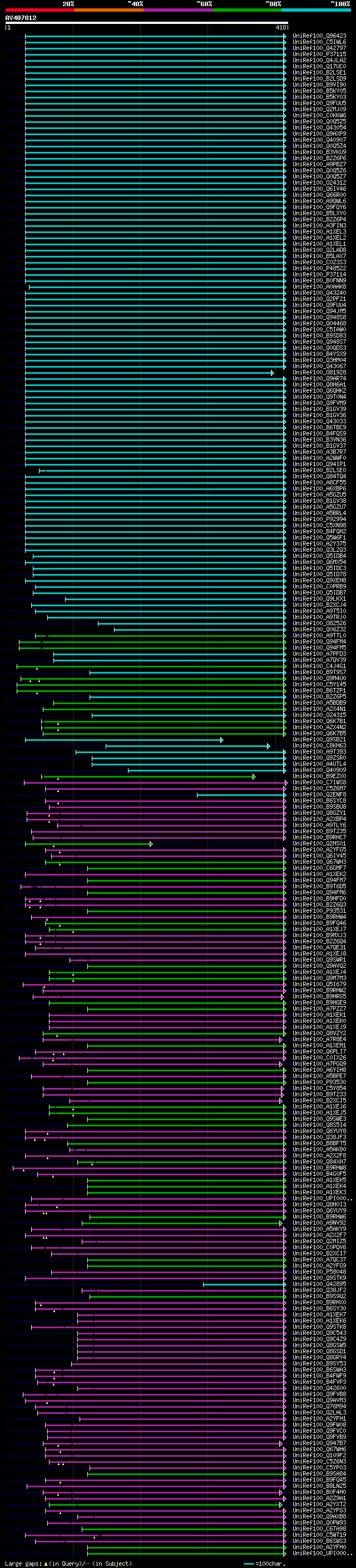Select hit label UniRef100_O43054

coord(319,128)
